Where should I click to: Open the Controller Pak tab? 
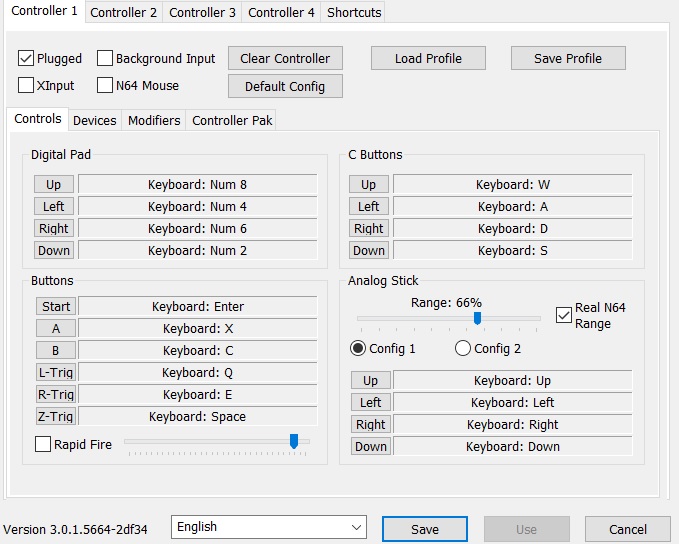pos(231,120)
